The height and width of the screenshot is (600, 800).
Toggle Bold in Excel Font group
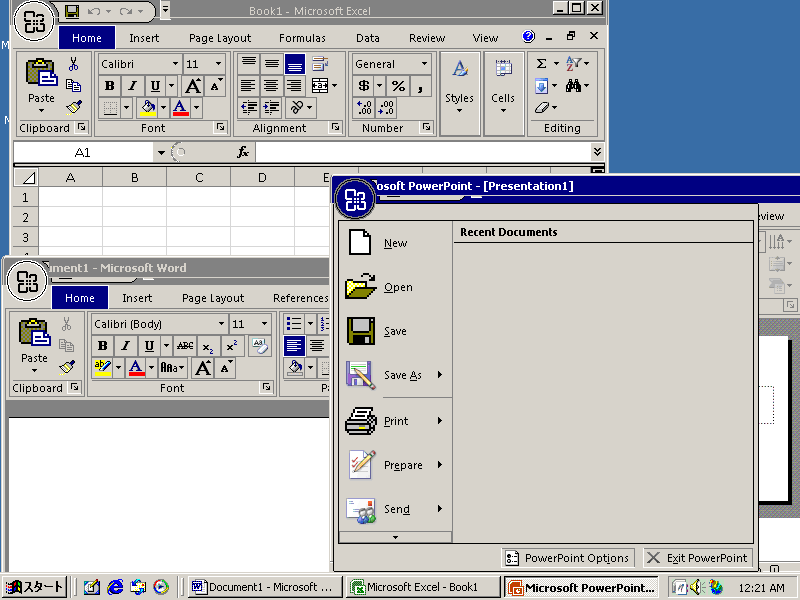tap(109, 86)
